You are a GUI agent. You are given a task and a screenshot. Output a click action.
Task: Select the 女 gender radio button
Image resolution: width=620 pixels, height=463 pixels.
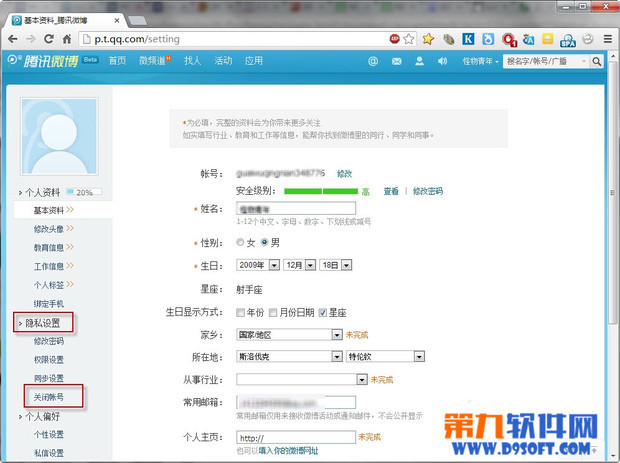click(239, 242)
